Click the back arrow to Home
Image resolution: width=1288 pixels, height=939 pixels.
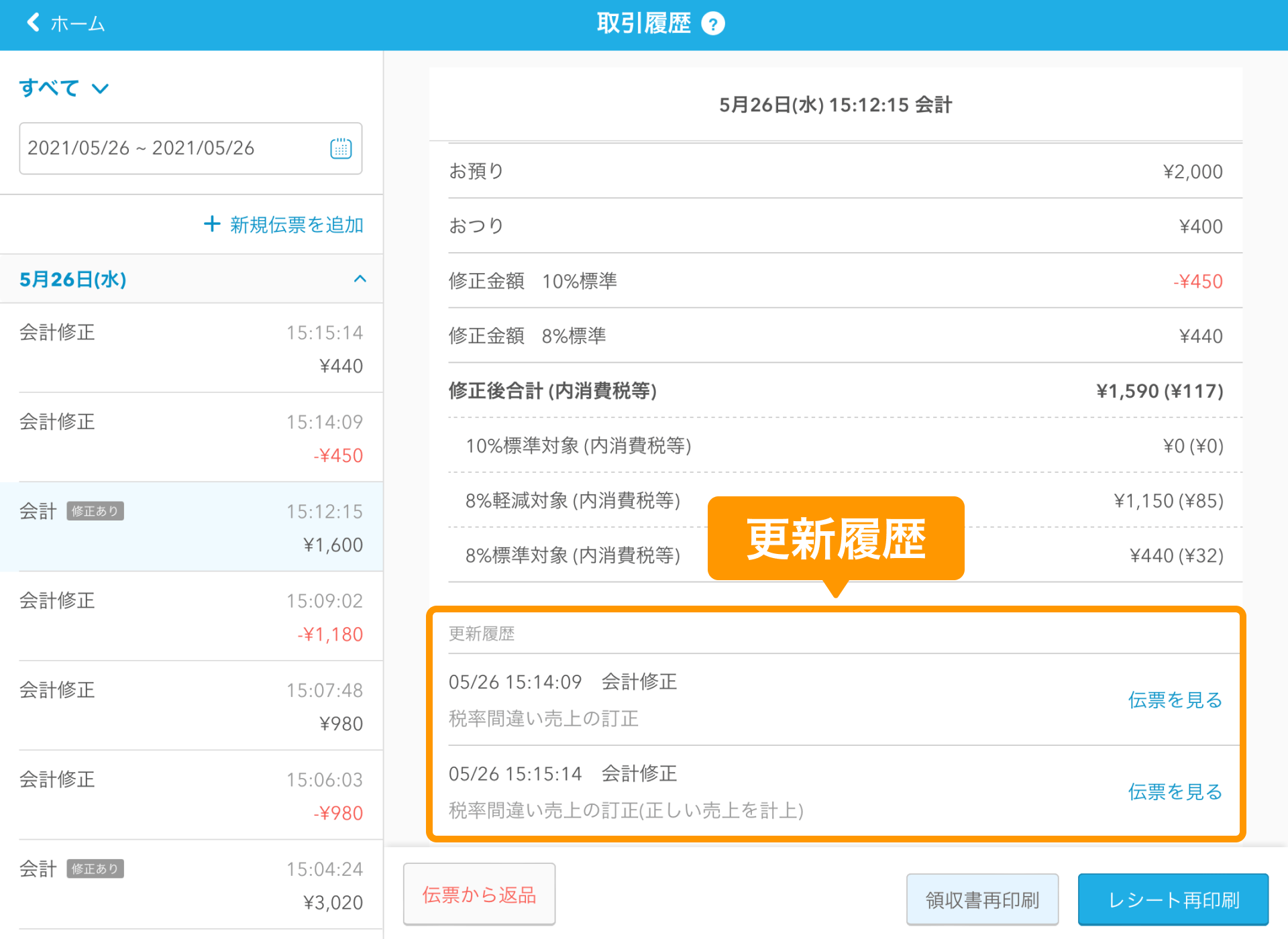34,23
